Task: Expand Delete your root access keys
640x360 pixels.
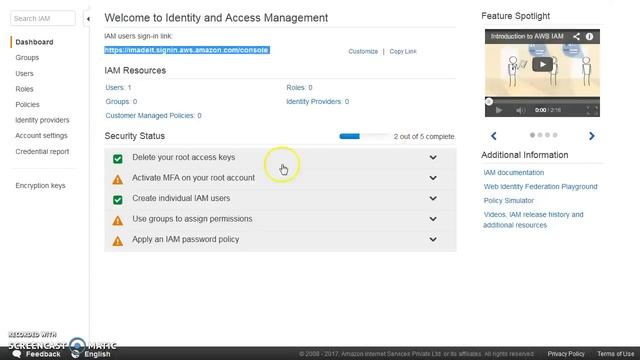Action: pyautogui.click(x=433, y=158)
